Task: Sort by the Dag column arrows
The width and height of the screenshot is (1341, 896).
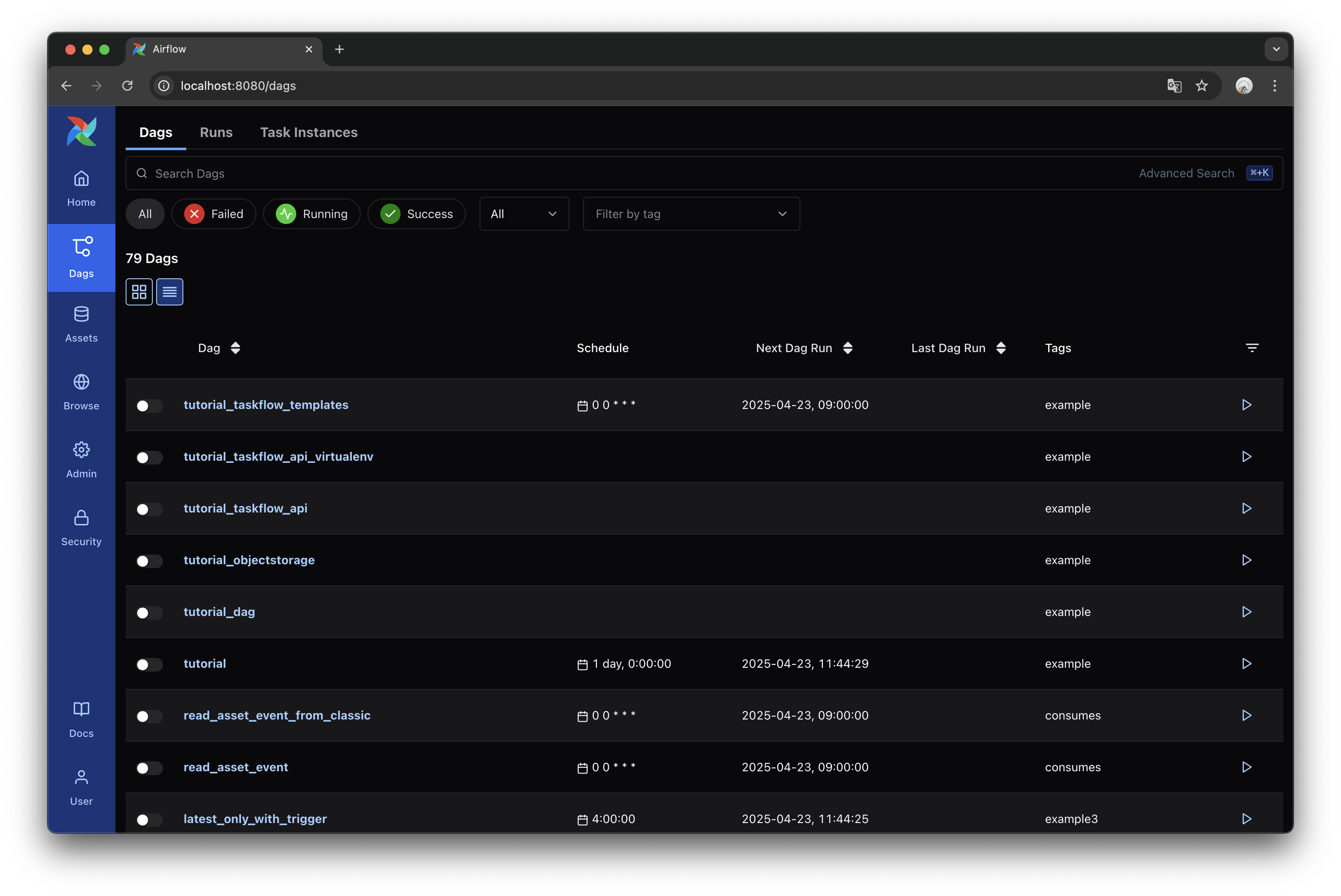Action: [236, 348]
